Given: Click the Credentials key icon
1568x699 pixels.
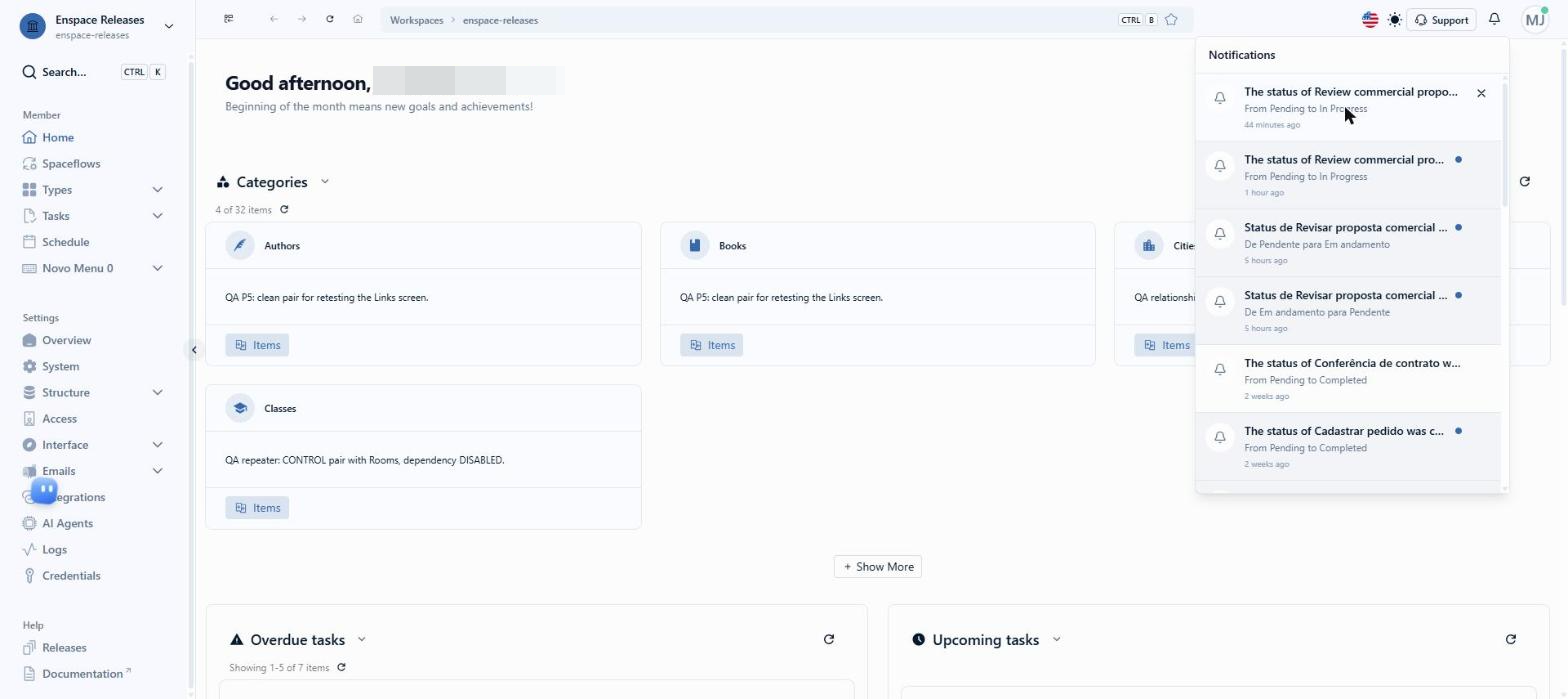Looking at the screenshot, I should click(29, 576).
